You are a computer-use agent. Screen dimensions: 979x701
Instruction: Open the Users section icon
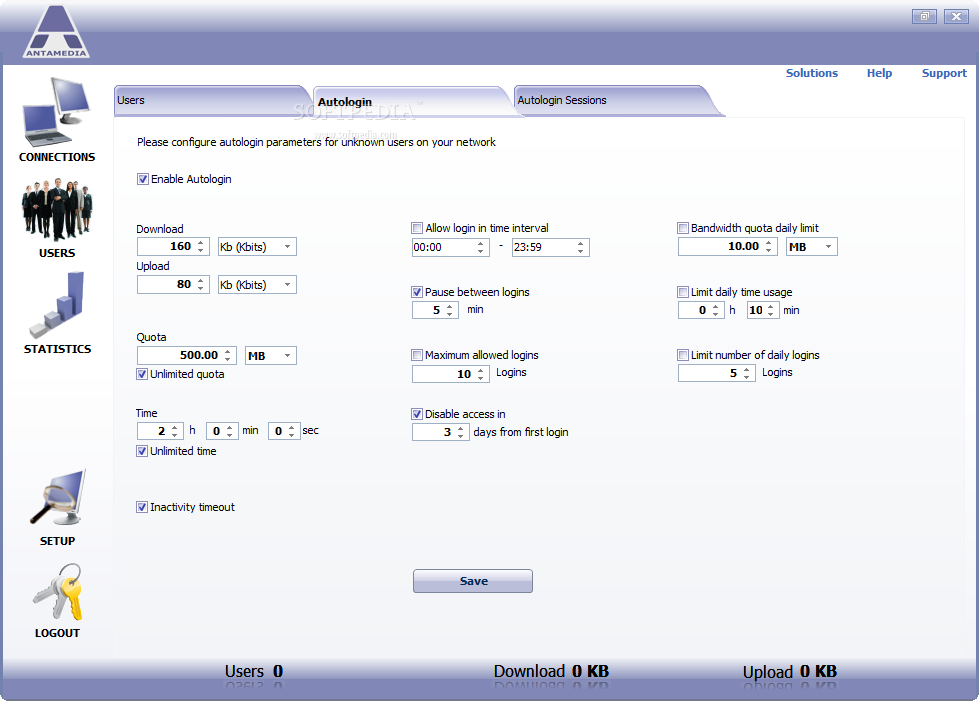57,210
